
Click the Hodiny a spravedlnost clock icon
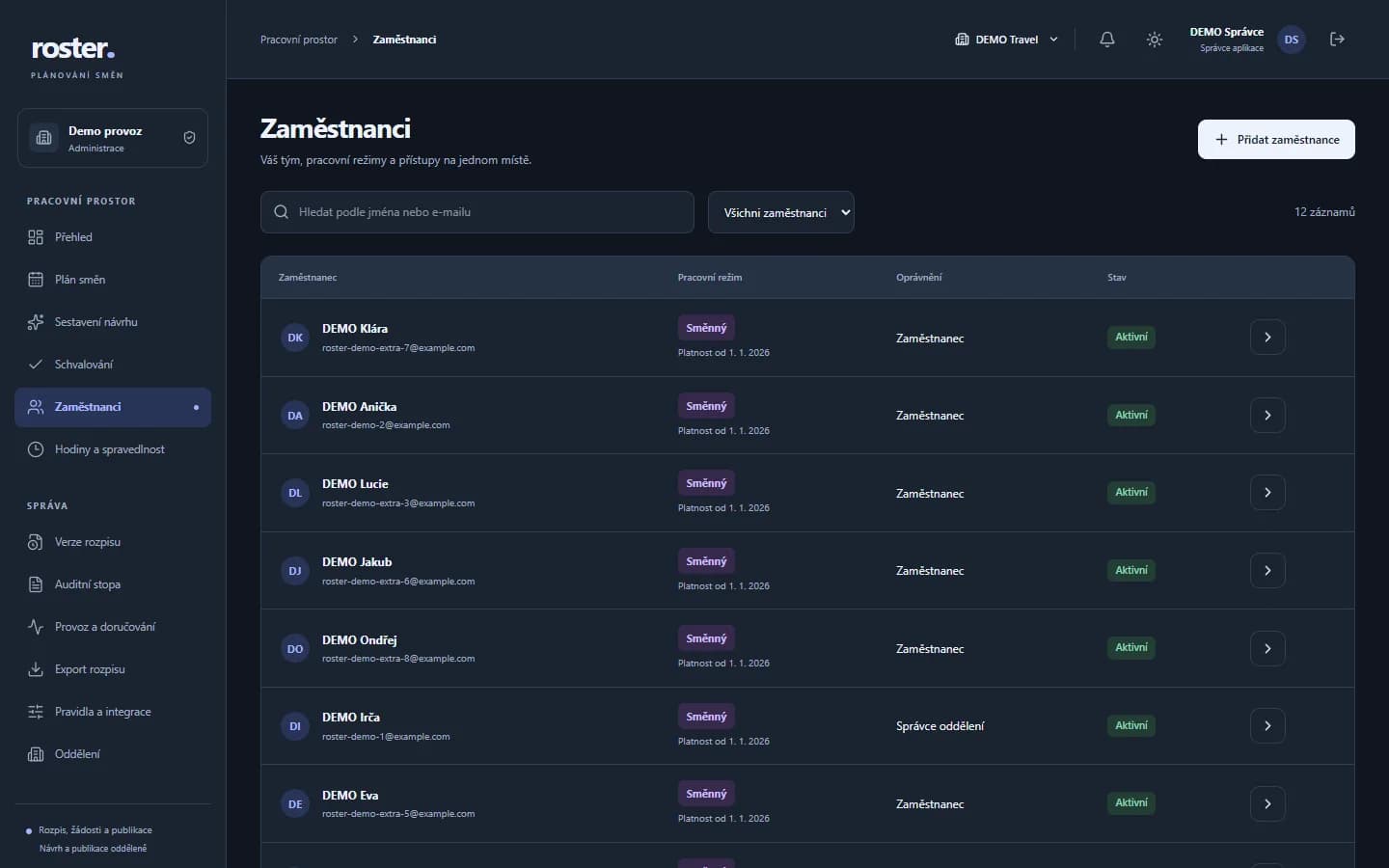click(x=36, y=449)
